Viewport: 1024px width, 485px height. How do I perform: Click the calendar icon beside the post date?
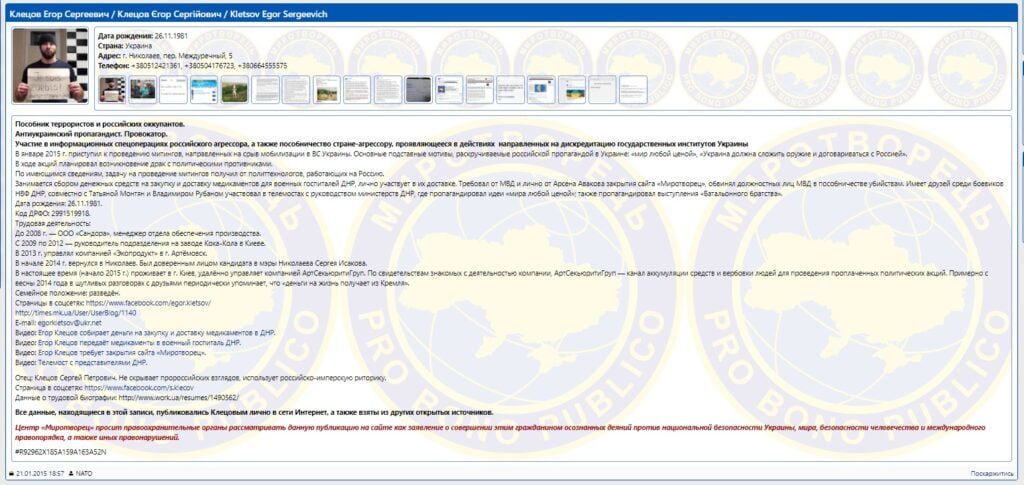pyautogui.click(x=11, y=472)
